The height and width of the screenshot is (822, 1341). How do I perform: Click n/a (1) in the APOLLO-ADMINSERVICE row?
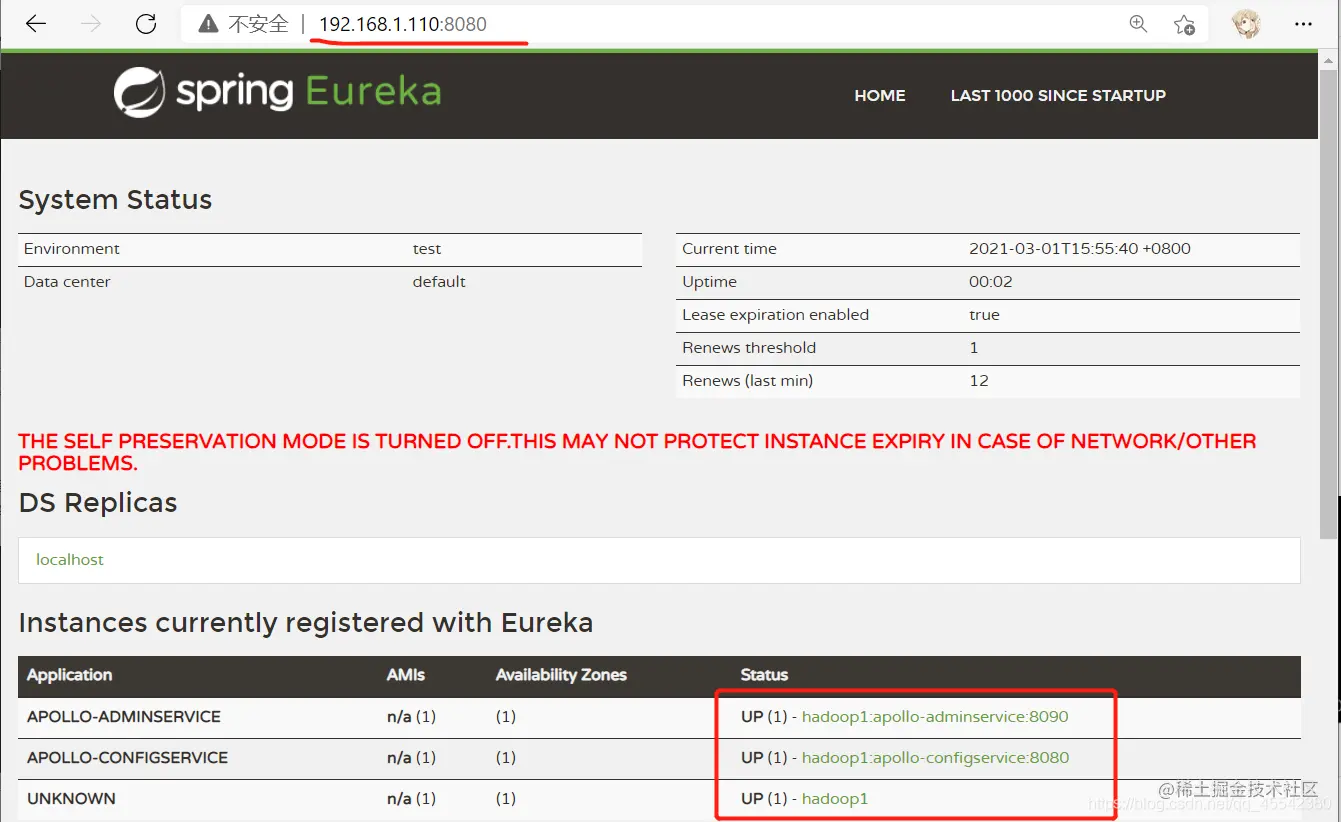[411, 717]
